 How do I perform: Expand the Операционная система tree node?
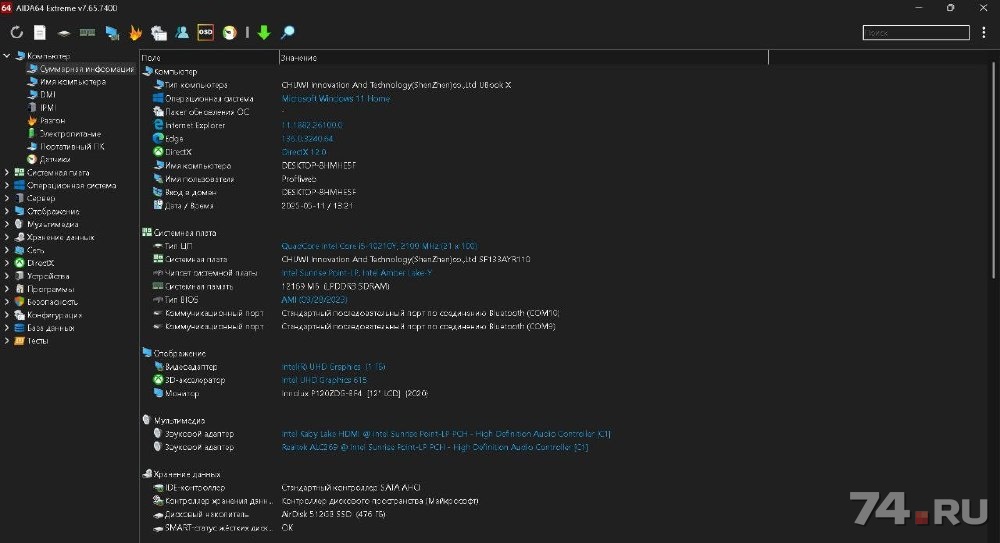coord(7,185)
